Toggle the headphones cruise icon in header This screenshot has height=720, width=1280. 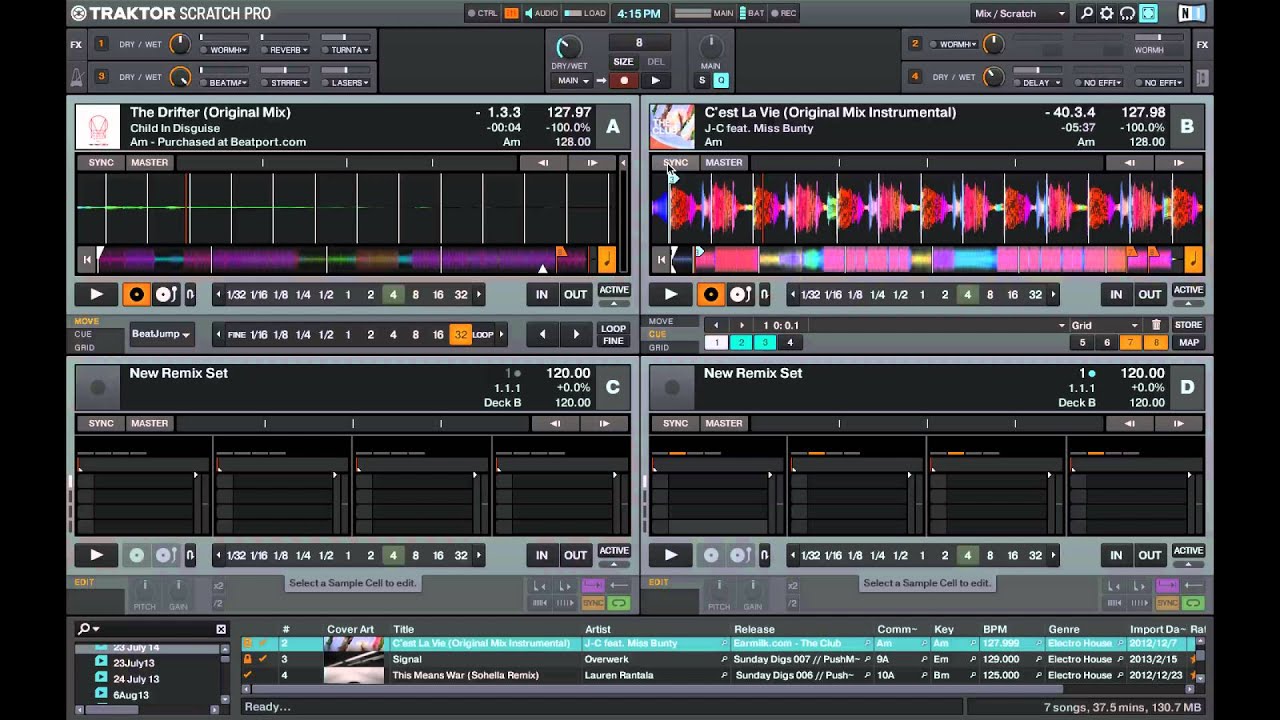(1127, 14)
